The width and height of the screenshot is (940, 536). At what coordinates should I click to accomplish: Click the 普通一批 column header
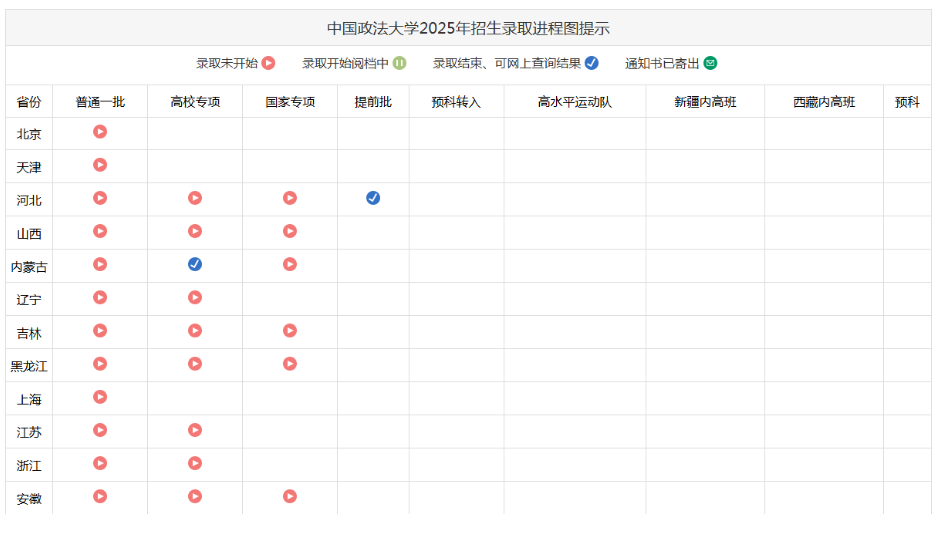[x=100, y=102]
